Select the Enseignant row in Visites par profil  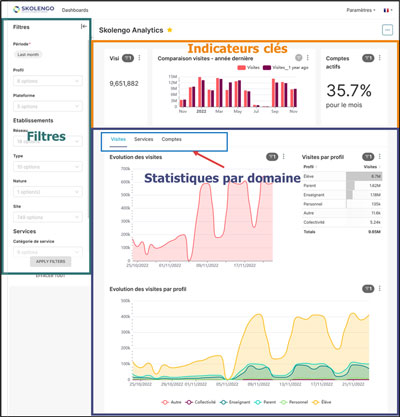[342, 195]
